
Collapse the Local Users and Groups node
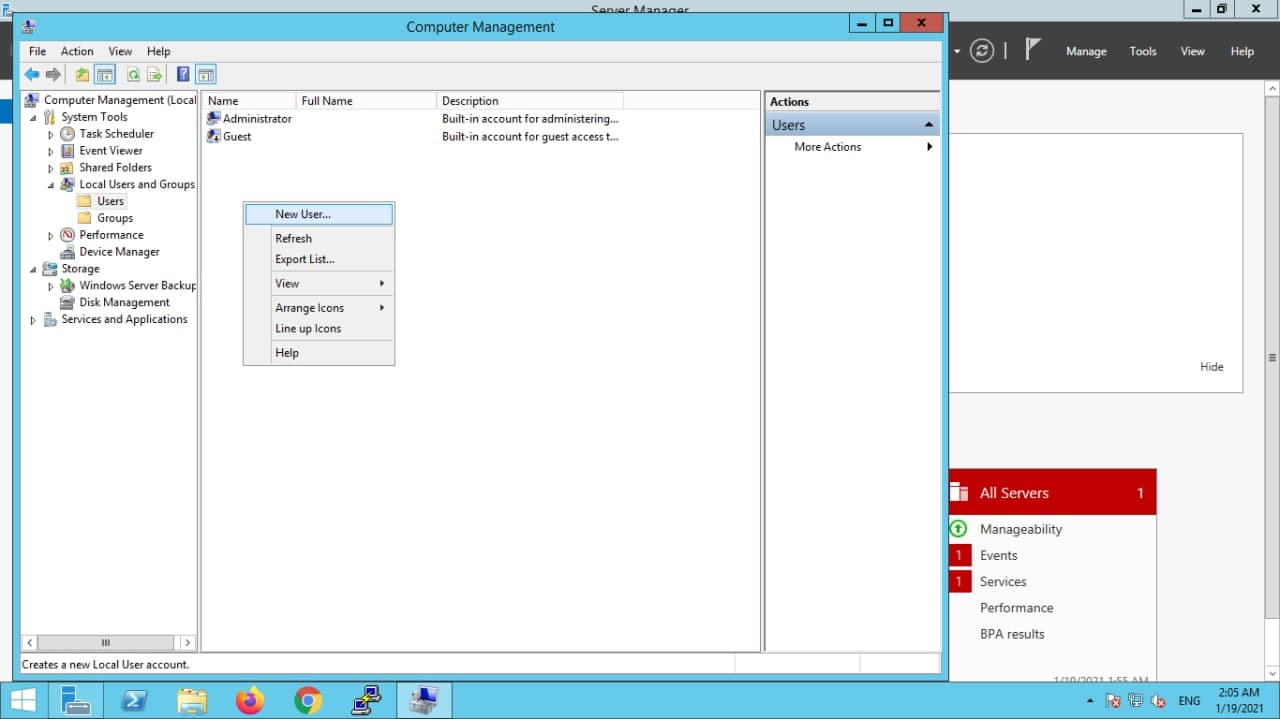tap(51, 185)
